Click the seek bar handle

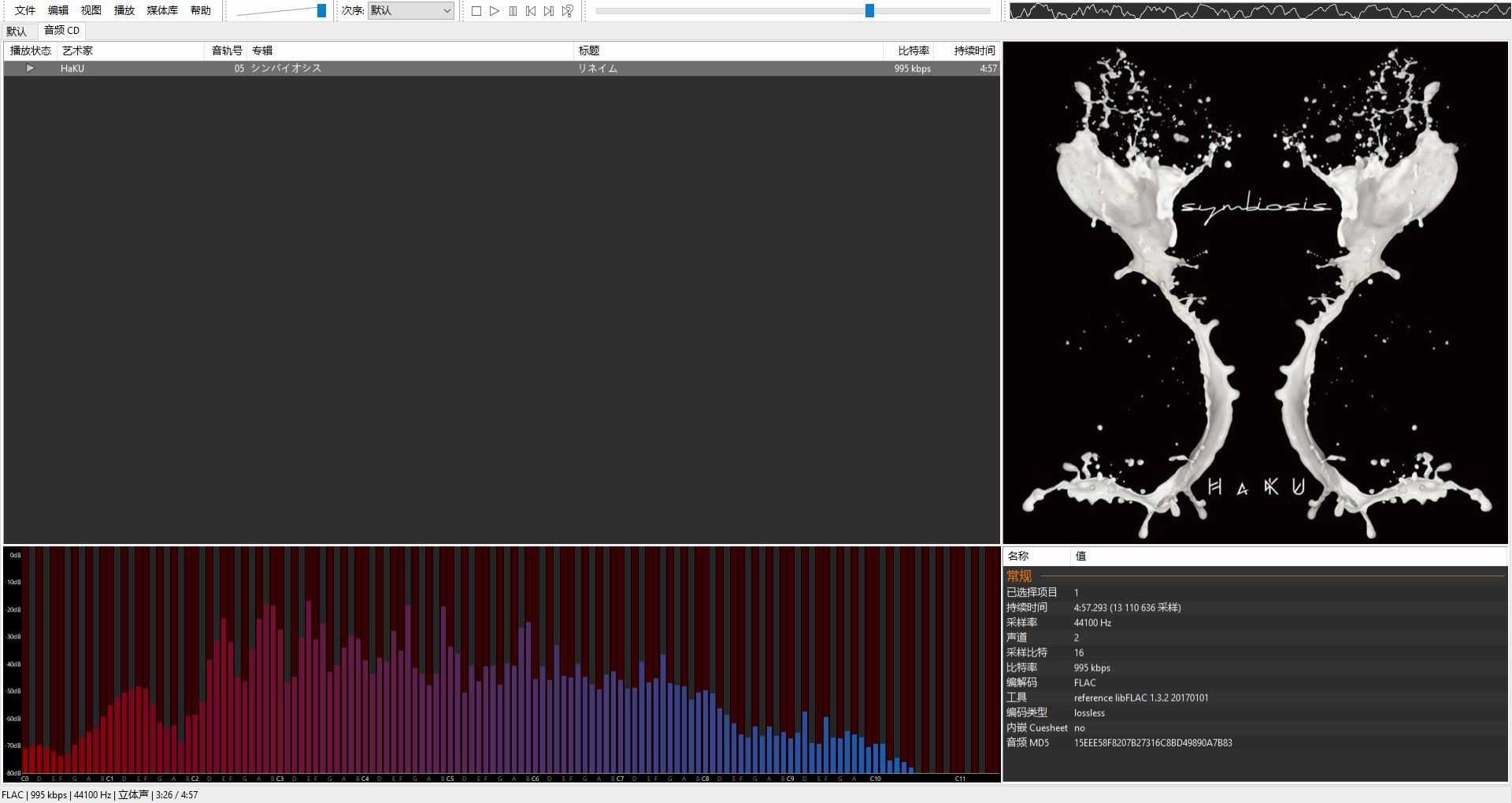[869, 11]
